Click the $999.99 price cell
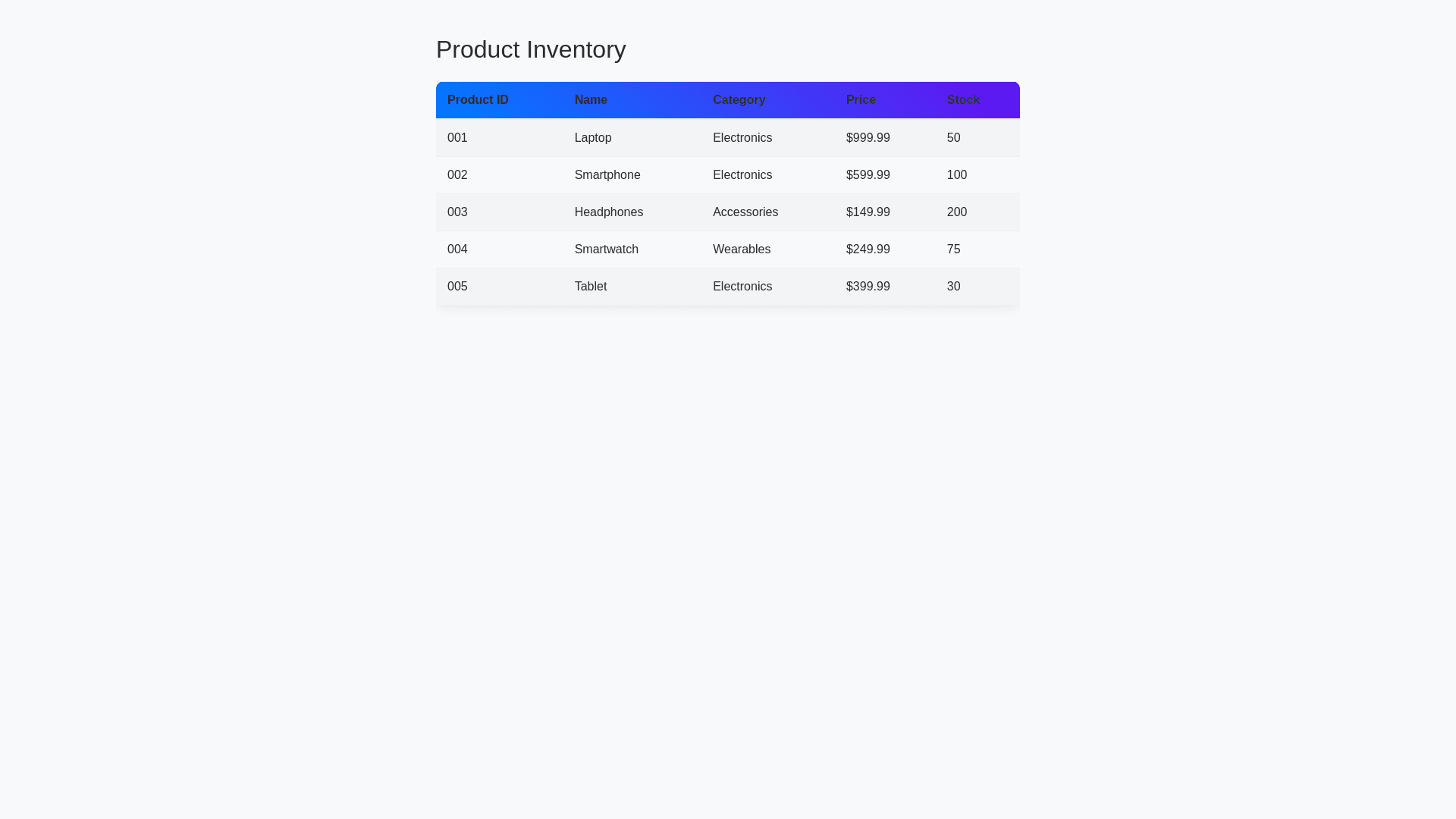1456x819 pixels. (x=868, y=138)
